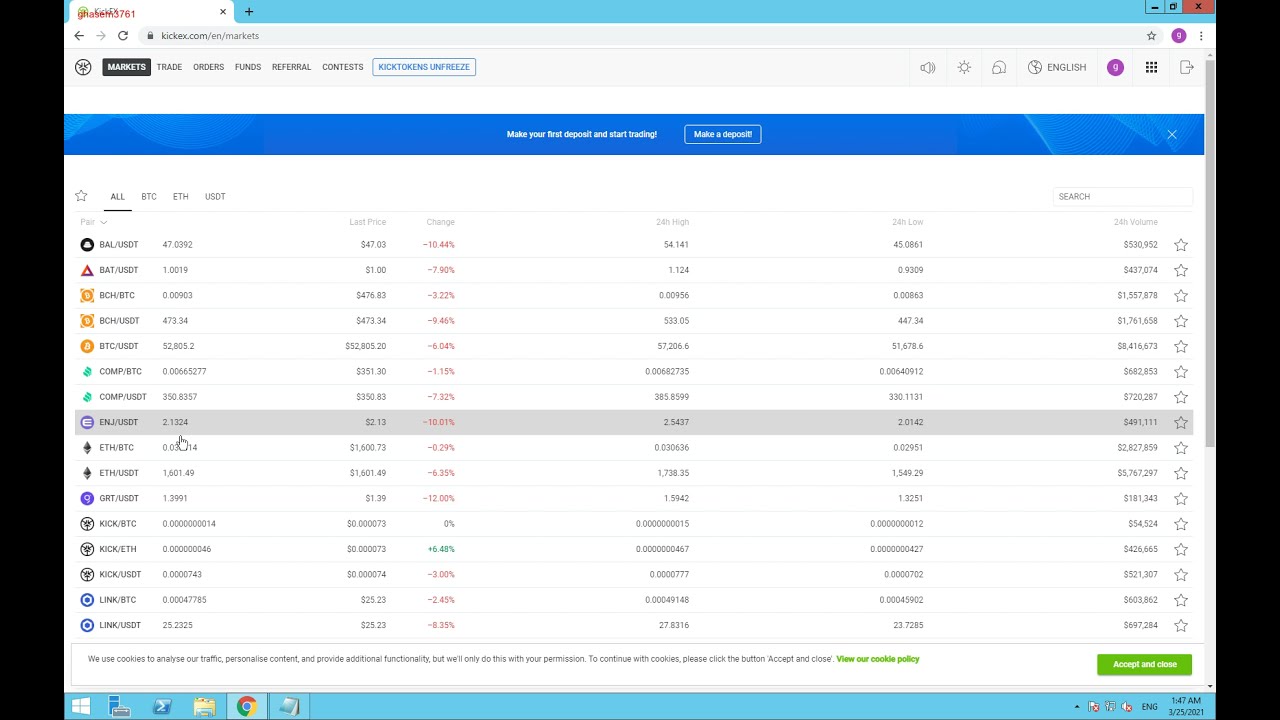Open Chrome's three-dot menu
Image resolution: width=1280 pixels, height=720 pixels.
(x=1201, y=36)
